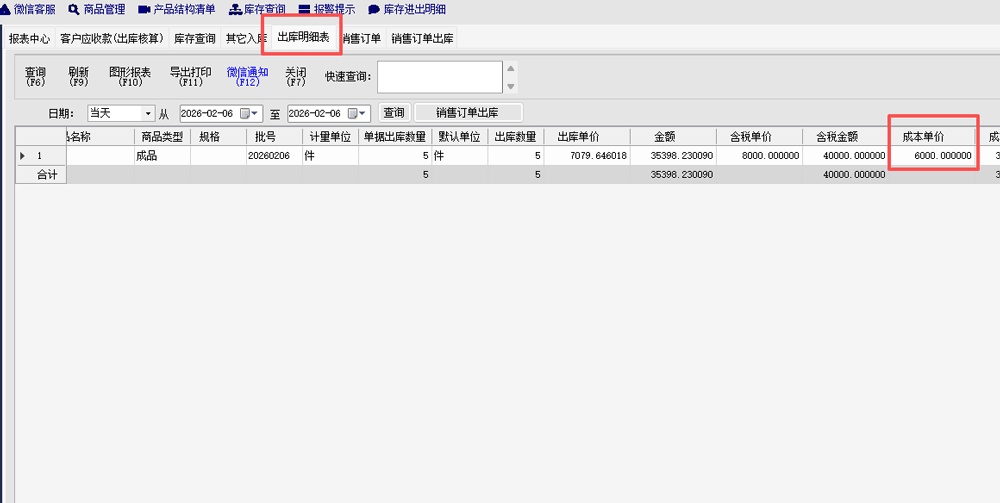Open 库存进出明细 in the top toolbar
This screenshot has height=503, width=1000.
tap(407, 9)
